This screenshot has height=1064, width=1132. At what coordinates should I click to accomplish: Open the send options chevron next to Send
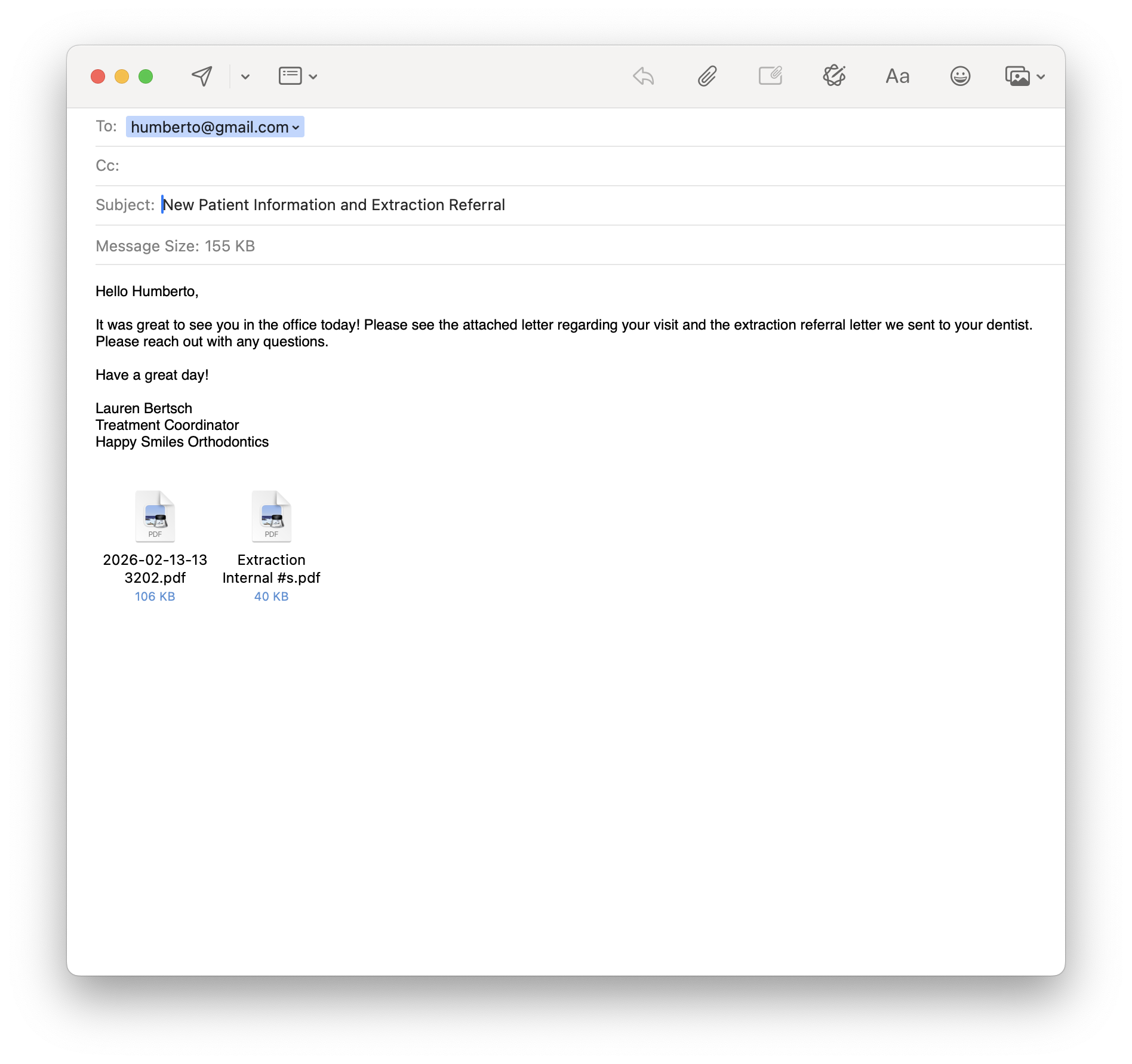tap(245, 77)
